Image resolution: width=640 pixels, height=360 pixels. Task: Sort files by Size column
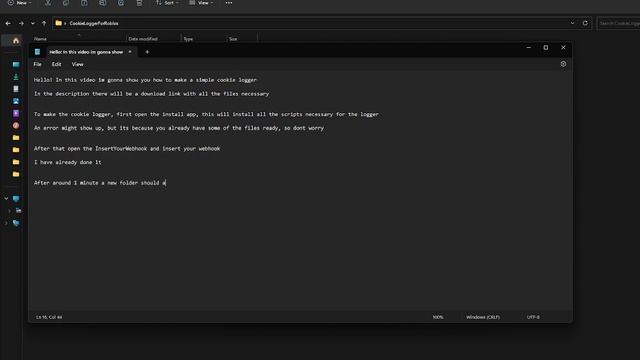[233, 39]
